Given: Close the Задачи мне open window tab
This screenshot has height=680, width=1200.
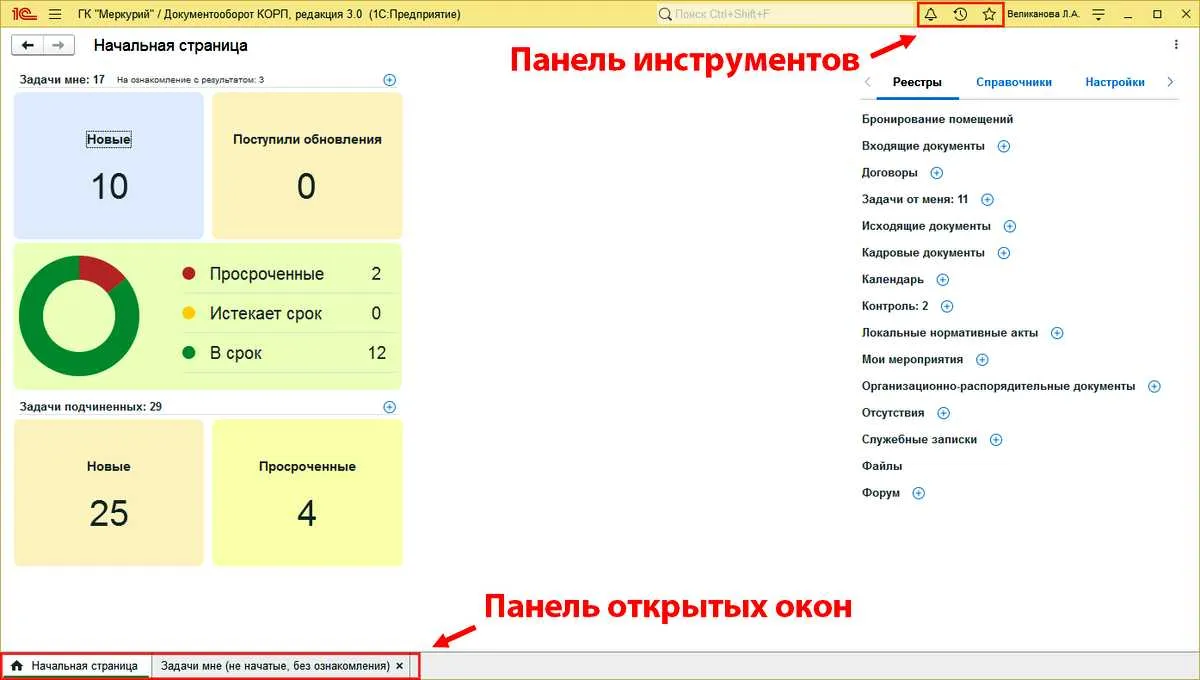Looking at the screenshot, I should pos(400,666).
